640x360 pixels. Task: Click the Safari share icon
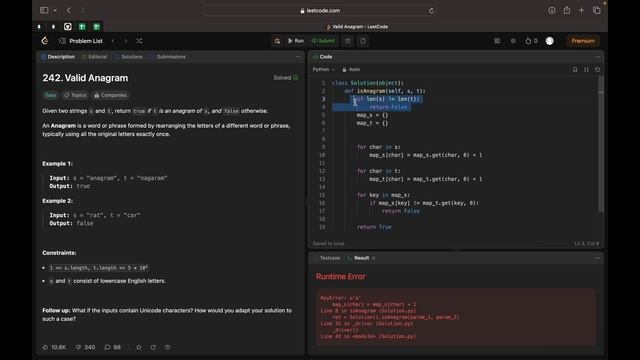pos(567,10)
